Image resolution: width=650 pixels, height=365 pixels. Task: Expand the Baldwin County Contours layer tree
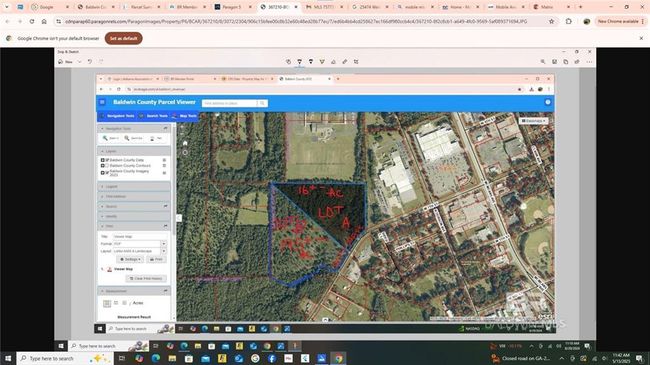pyautogui.click(x=102, y=165)
